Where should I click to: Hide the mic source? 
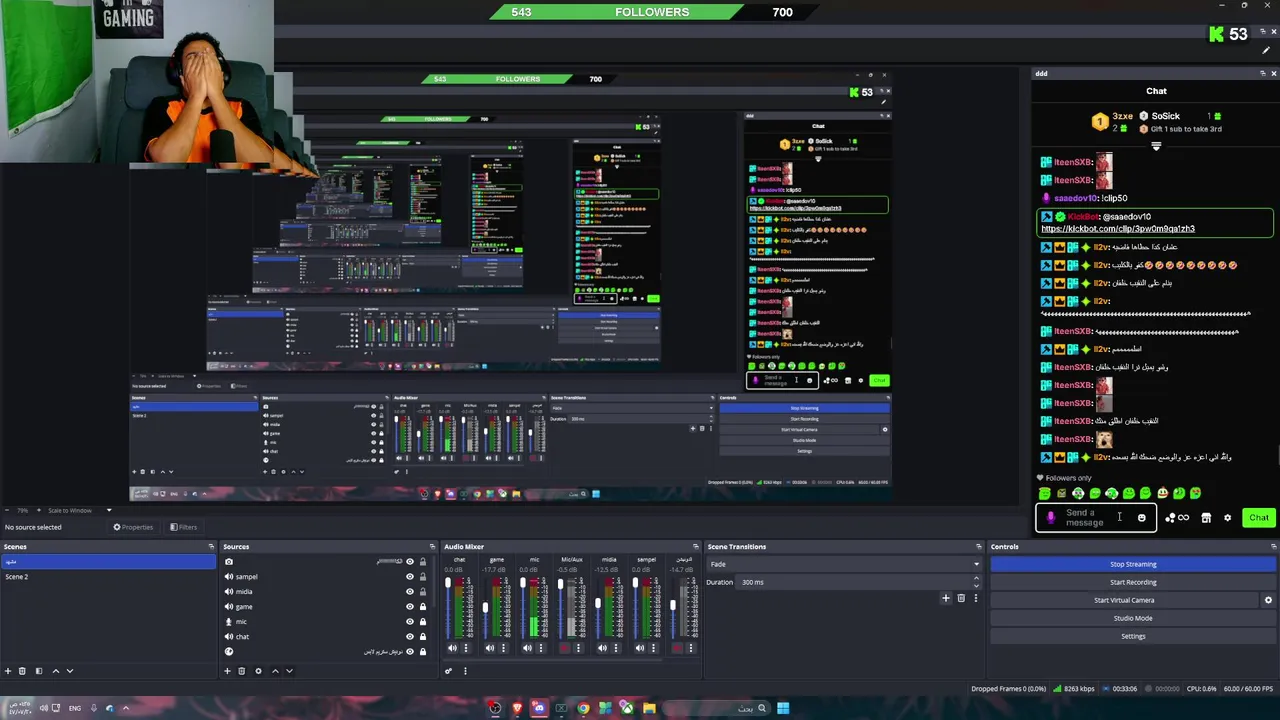(x=409, y=622)
